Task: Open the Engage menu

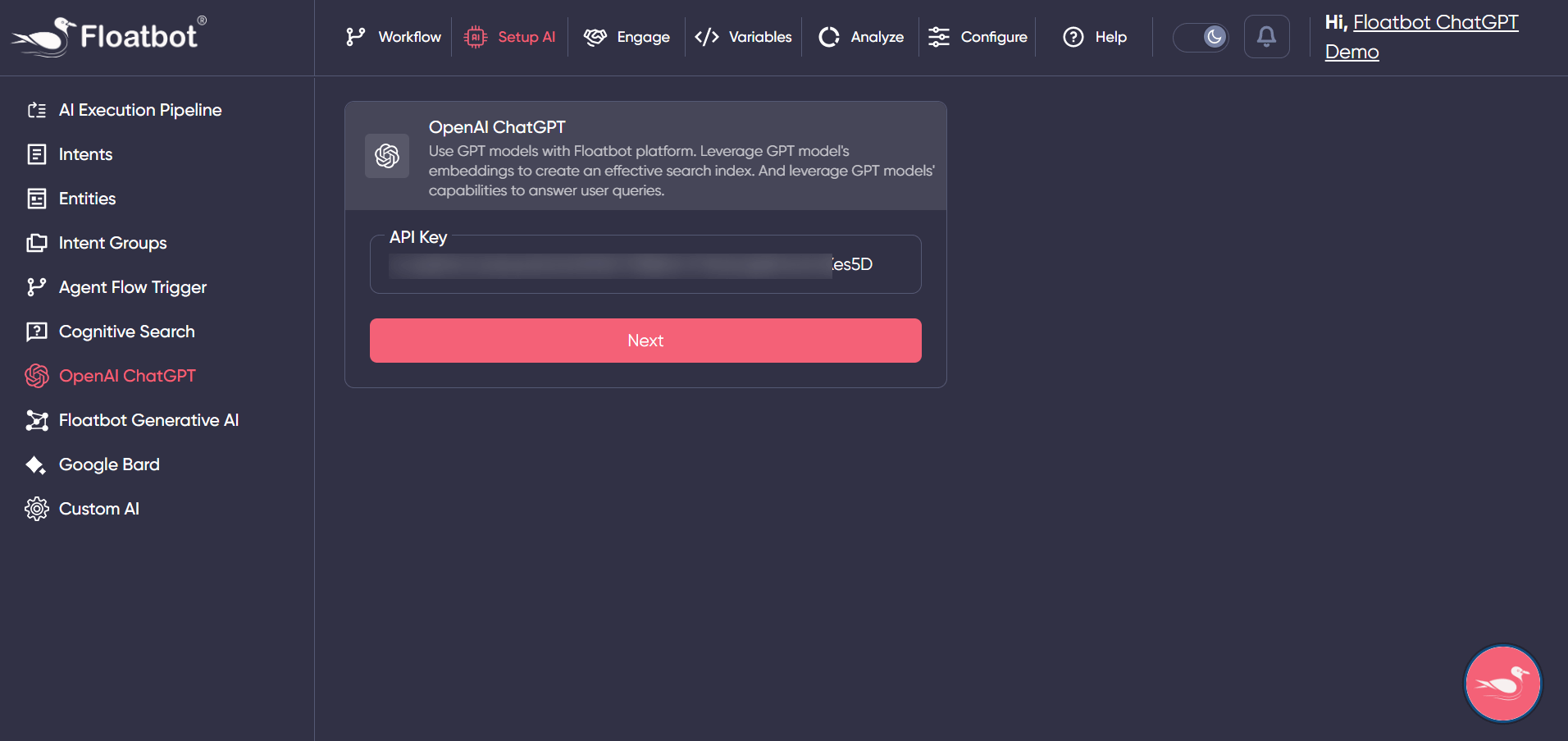Action: click(627, 37)
